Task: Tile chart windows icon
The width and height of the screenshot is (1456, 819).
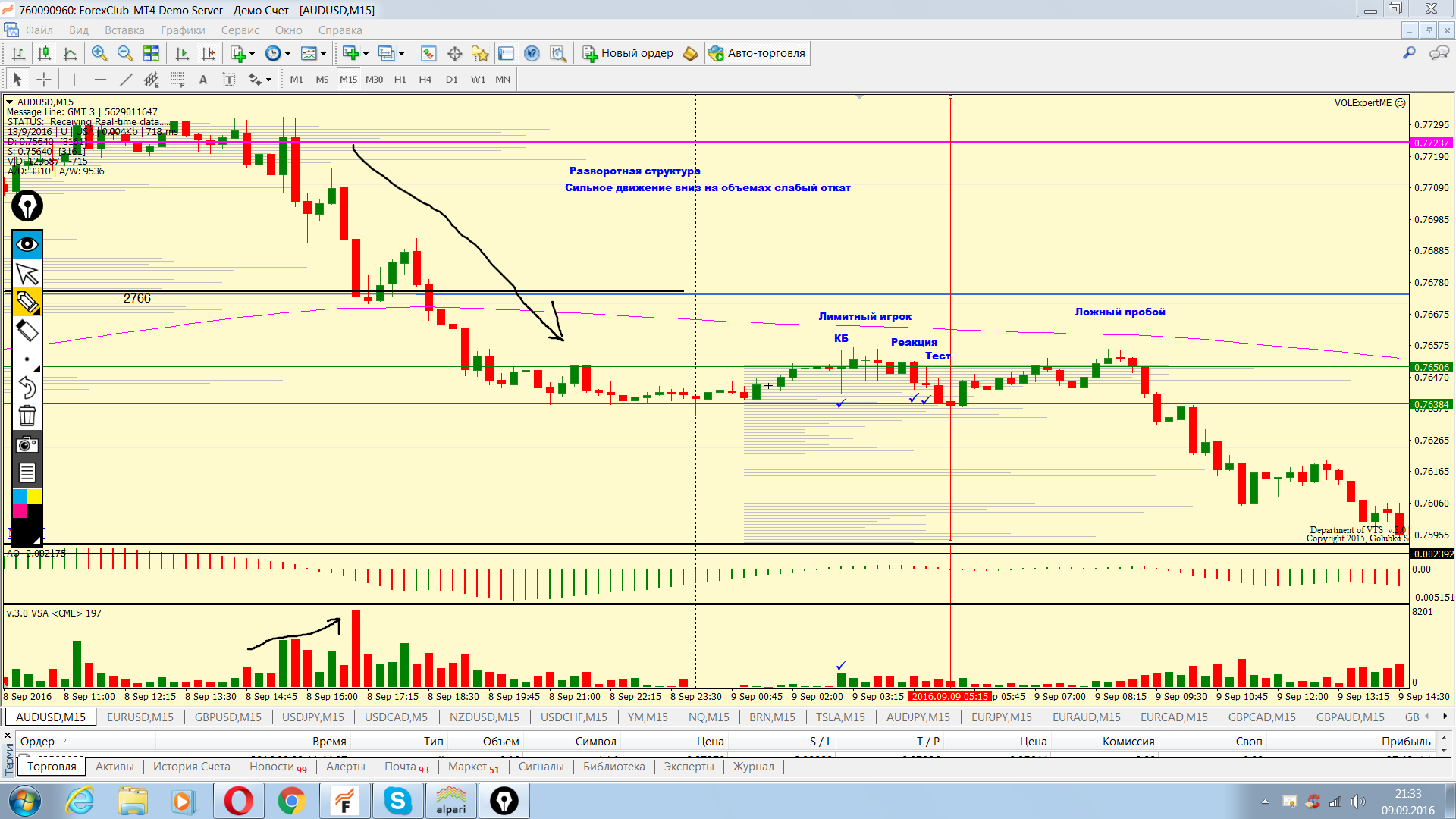Action: [x=151, y=53]
